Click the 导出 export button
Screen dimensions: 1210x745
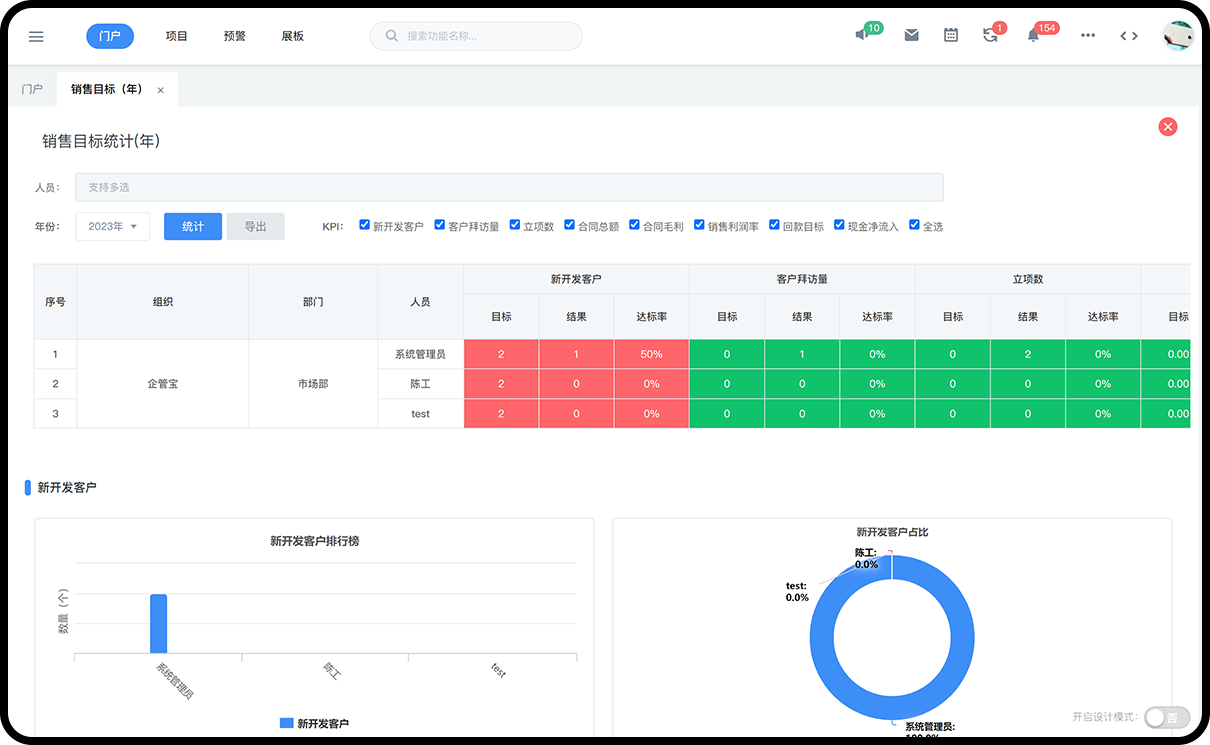[255, 226]
